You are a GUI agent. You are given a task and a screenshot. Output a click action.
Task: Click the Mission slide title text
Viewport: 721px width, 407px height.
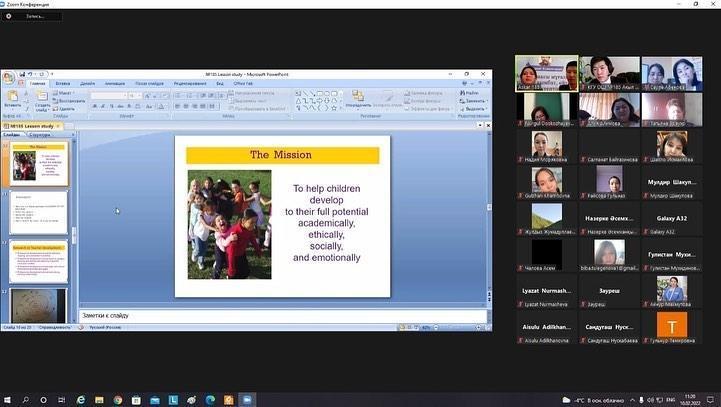tap(281, 155)
